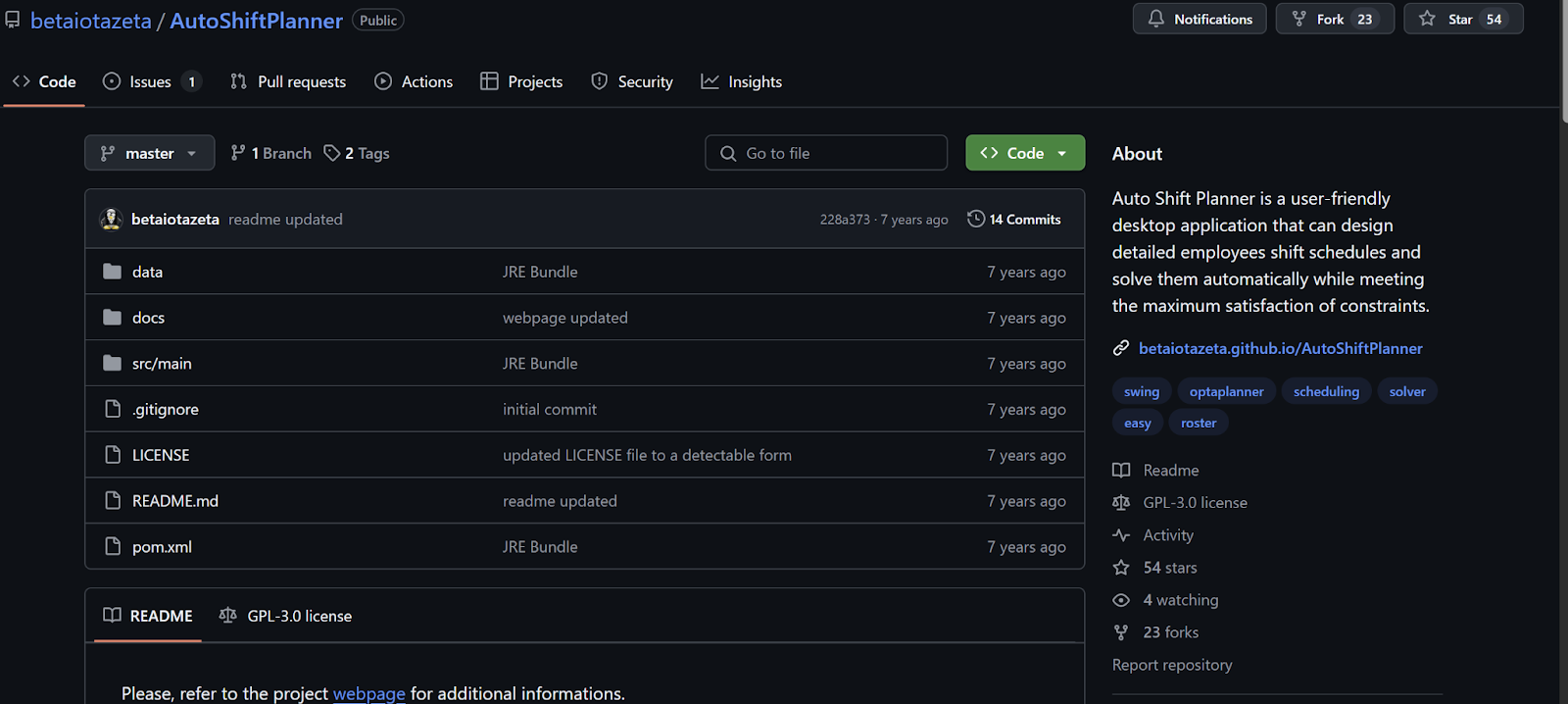Click the eye icon beside 4 watching
This screenshot has height=704, width=1568.
1121,600
